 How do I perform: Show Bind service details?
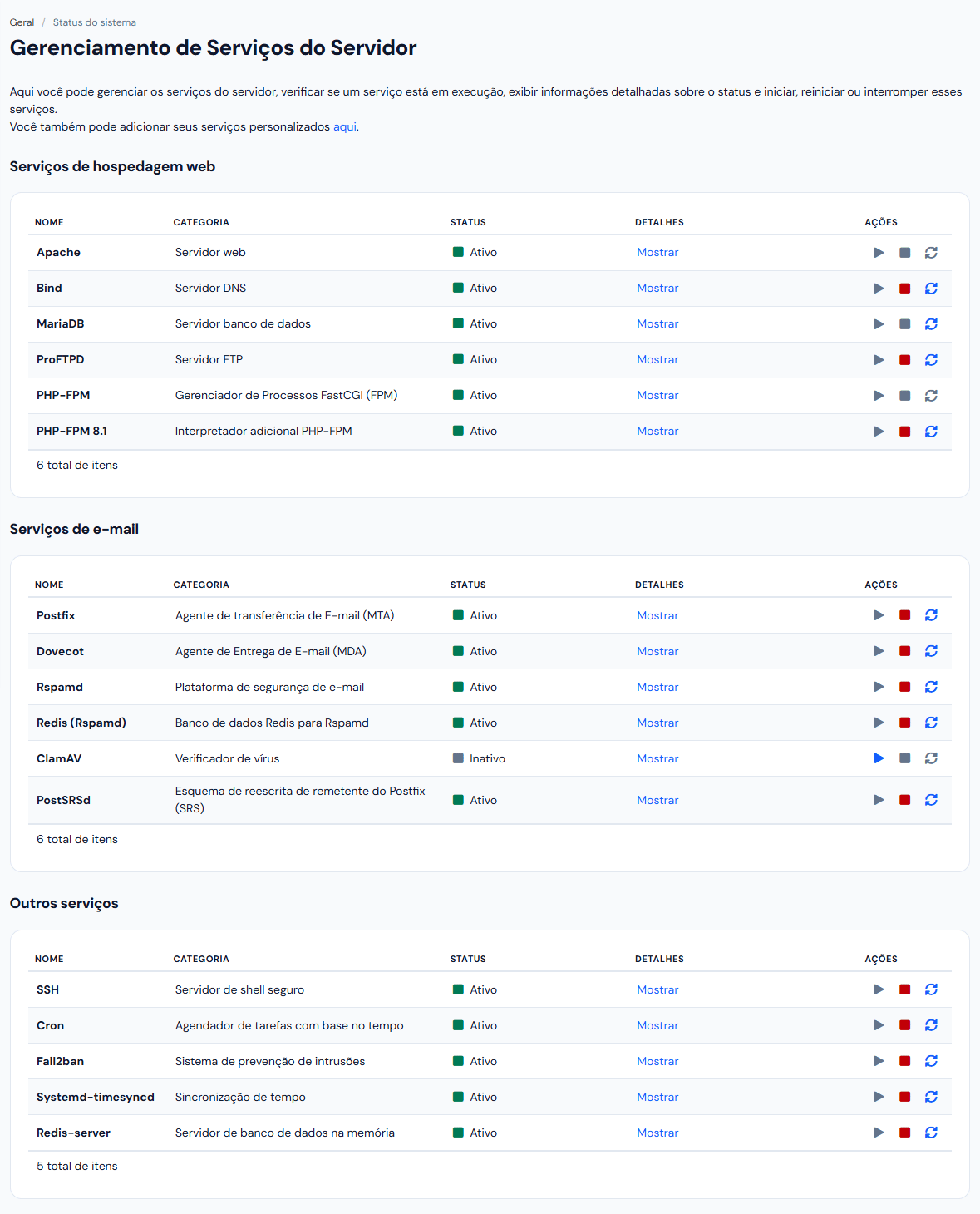(657, 289)
